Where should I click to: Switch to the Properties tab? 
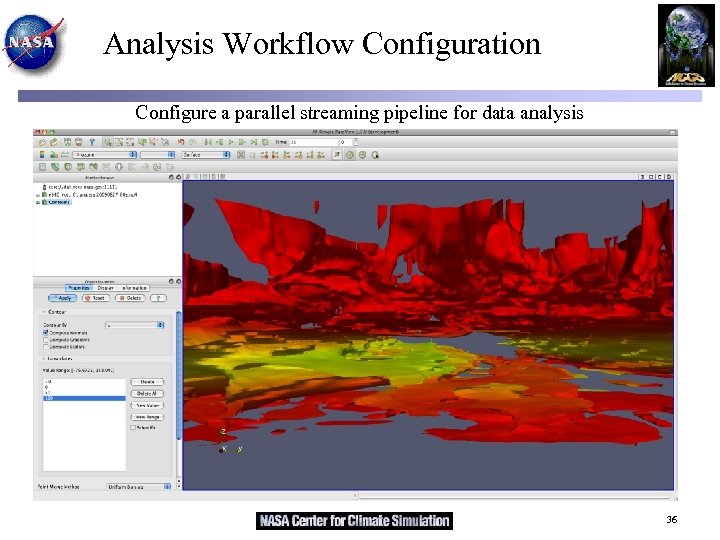(79, 288)
